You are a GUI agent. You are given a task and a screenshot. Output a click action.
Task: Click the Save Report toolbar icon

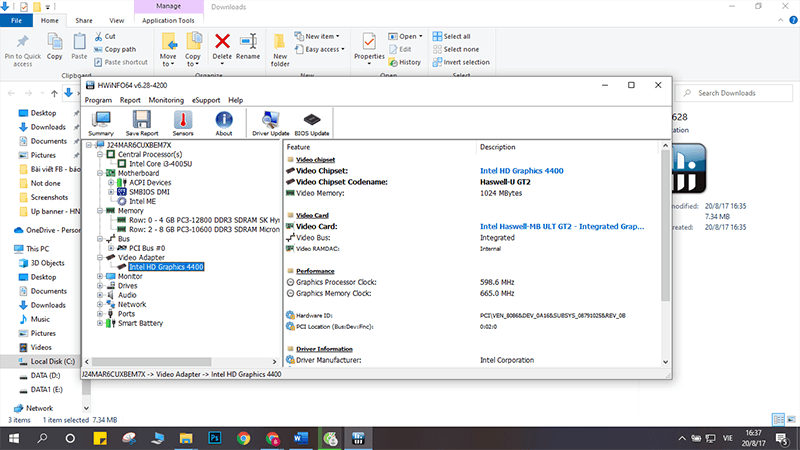pyautogui.click(x=142, y=123)
